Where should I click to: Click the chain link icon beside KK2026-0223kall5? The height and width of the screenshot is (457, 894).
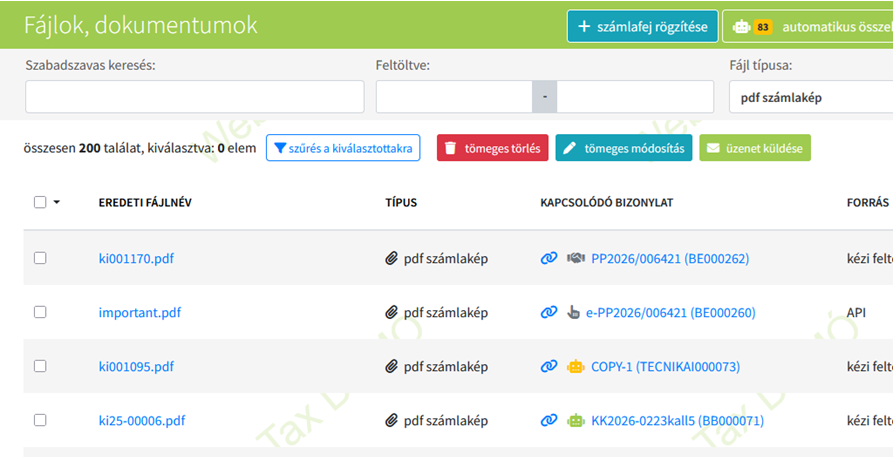(x=548, y=421)
